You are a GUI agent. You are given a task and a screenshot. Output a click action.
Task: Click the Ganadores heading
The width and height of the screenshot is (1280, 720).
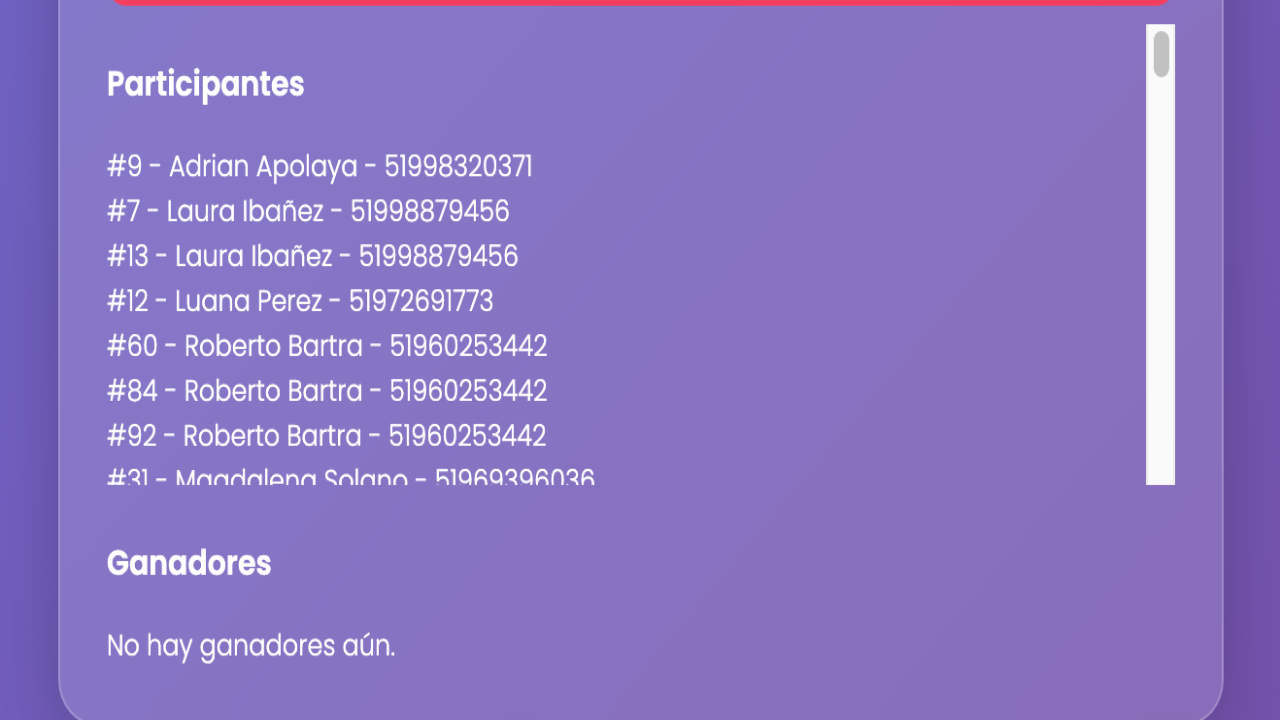tap(189, 563)
